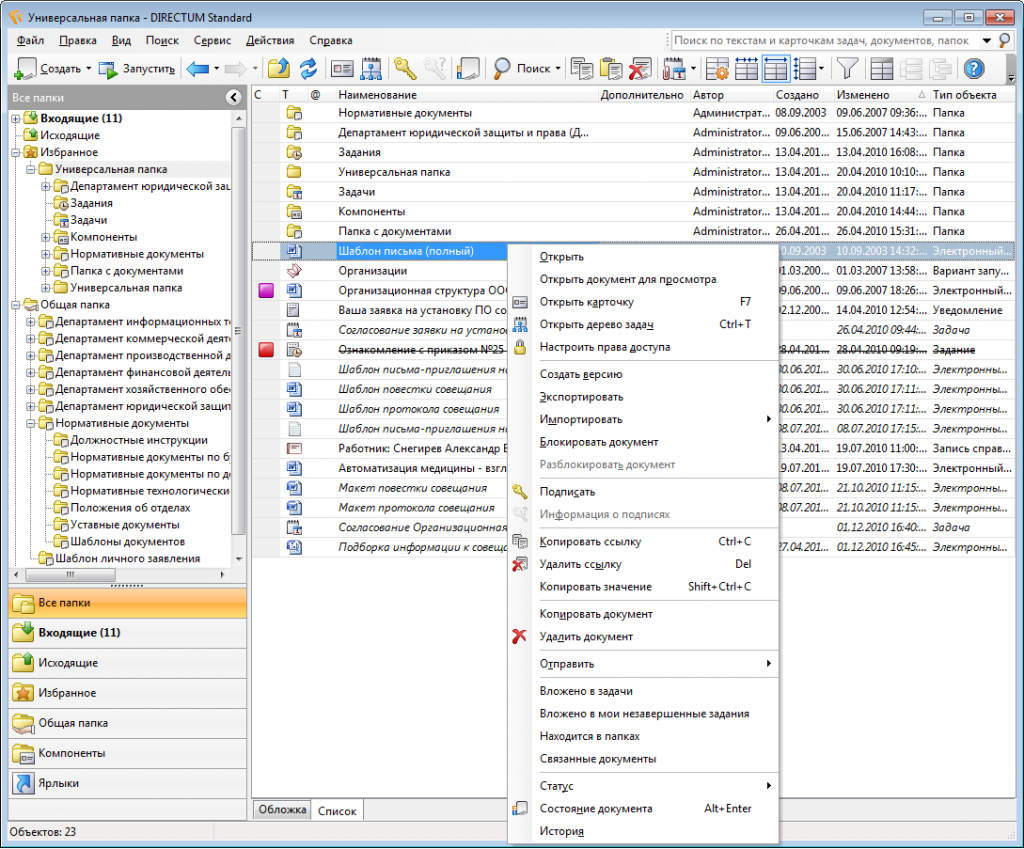Open the search field history dropdown
This screenshot has width=1024, height=849.
pos(987,40)
